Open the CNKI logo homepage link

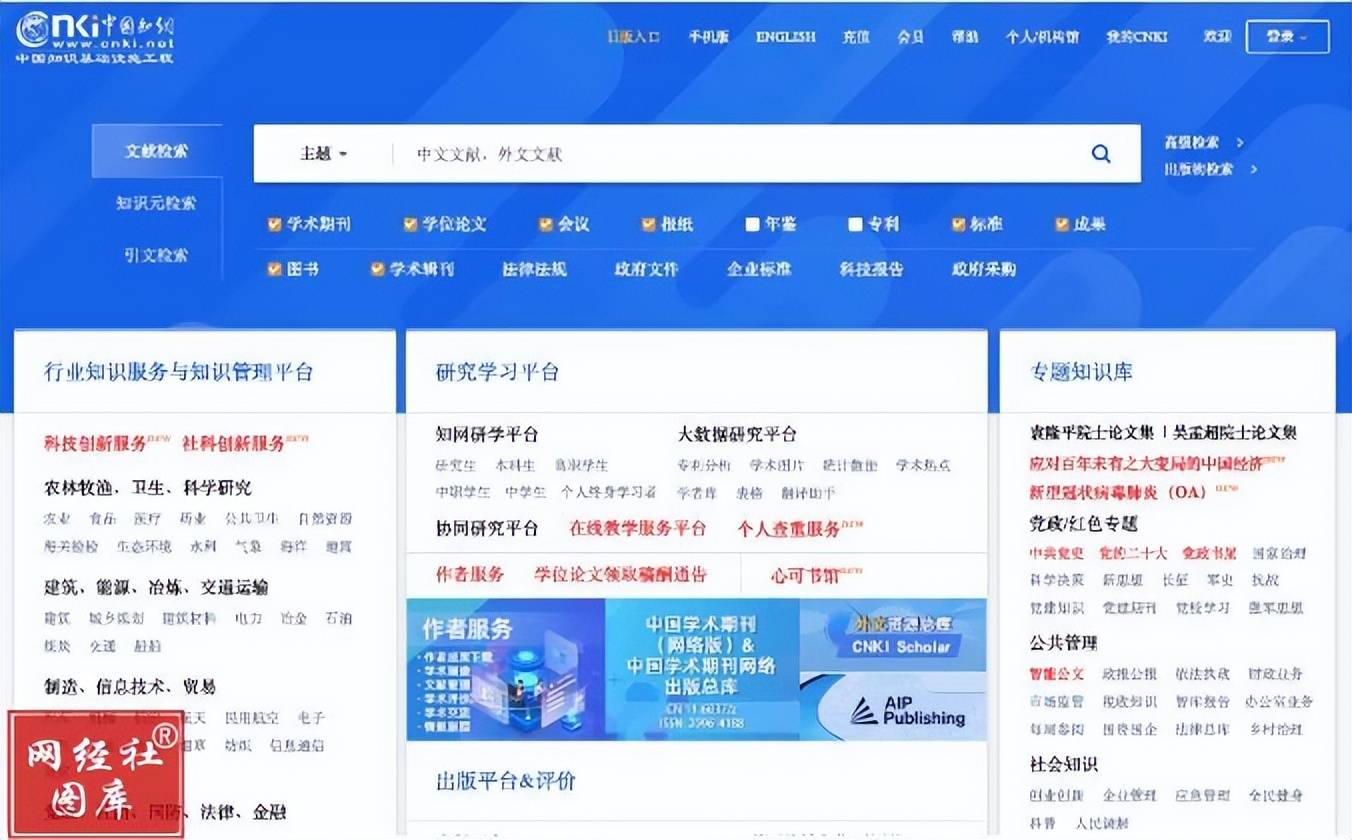click(x=95, y=37)
